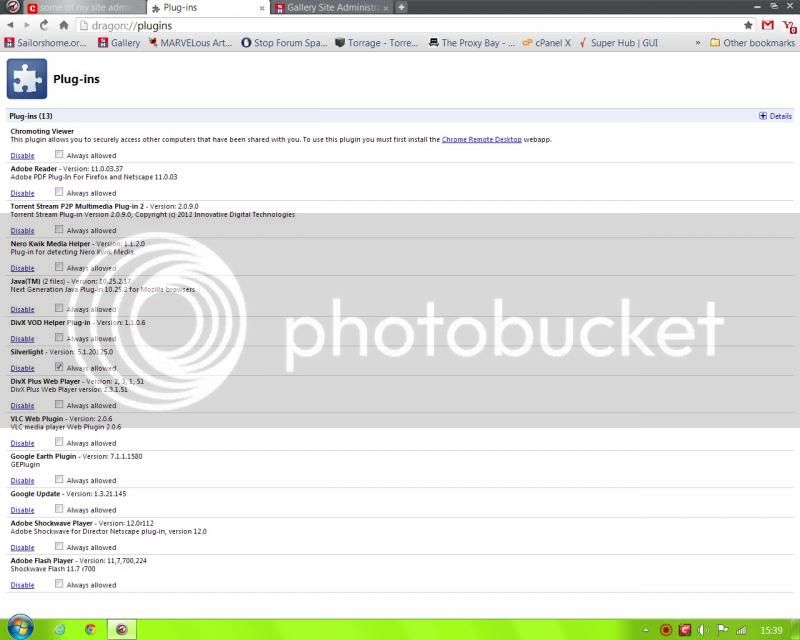Go back using the browser back arrow

coord(10,25)
